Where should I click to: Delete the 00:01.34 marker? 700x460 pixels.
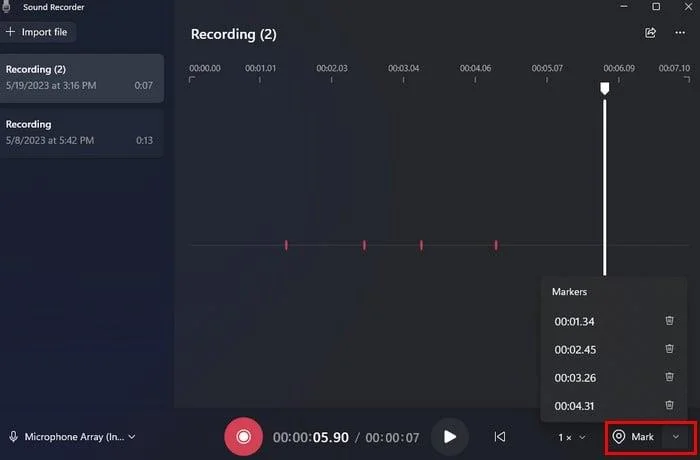(669, 321)
